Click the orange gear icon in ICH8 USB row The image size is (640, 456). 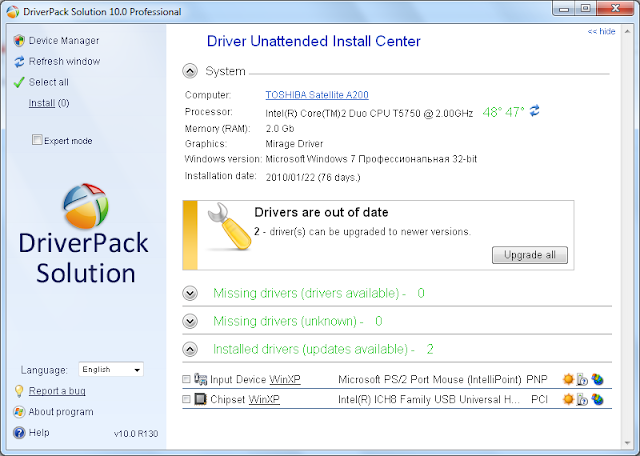click(x=568, y=399)
